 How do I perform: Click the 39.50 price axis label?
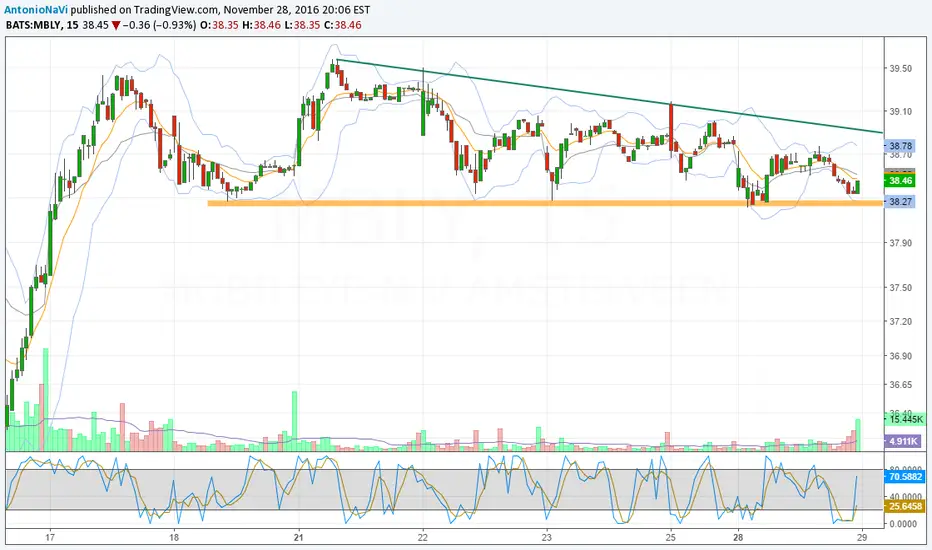pos(900,68)
